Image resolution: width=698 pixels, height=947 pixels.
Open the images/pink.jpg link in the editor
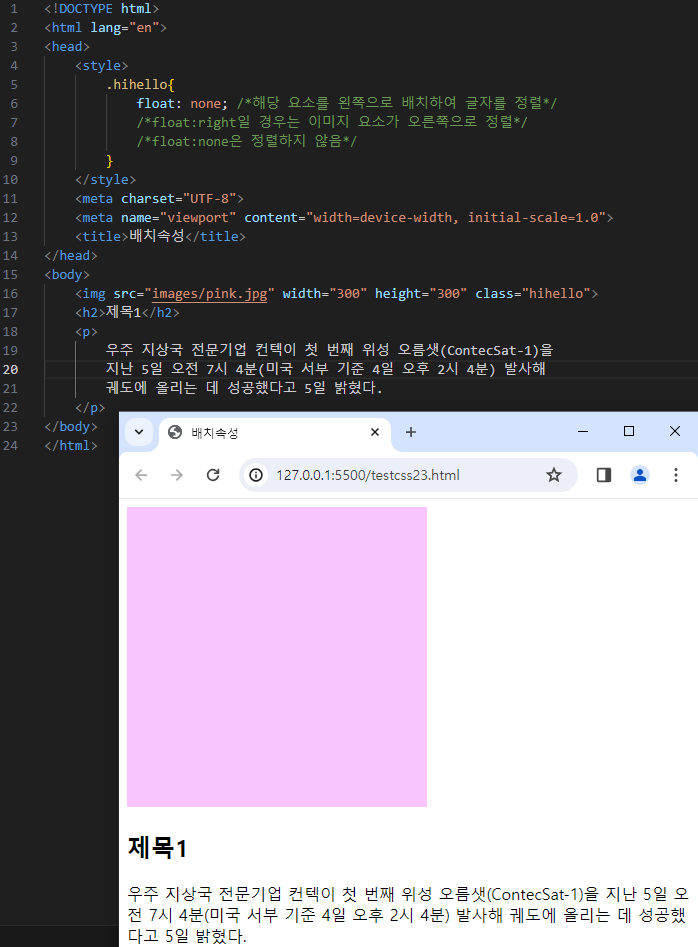210,294
